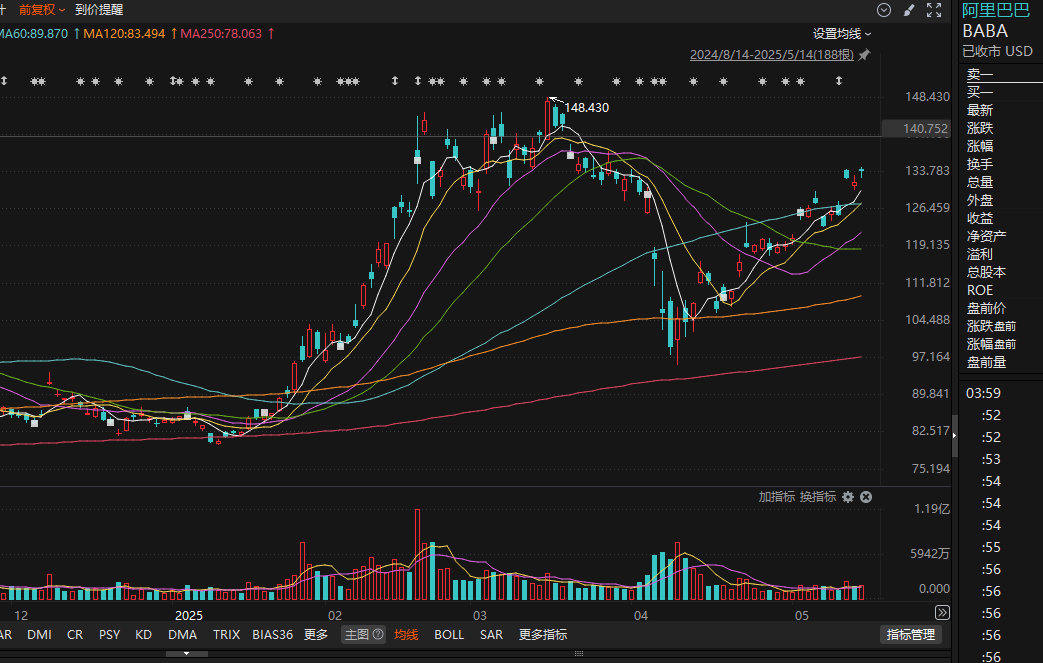Open volume indicator settings gear
Viewport: 1043px width, 663px height.
tap(848, 497)
